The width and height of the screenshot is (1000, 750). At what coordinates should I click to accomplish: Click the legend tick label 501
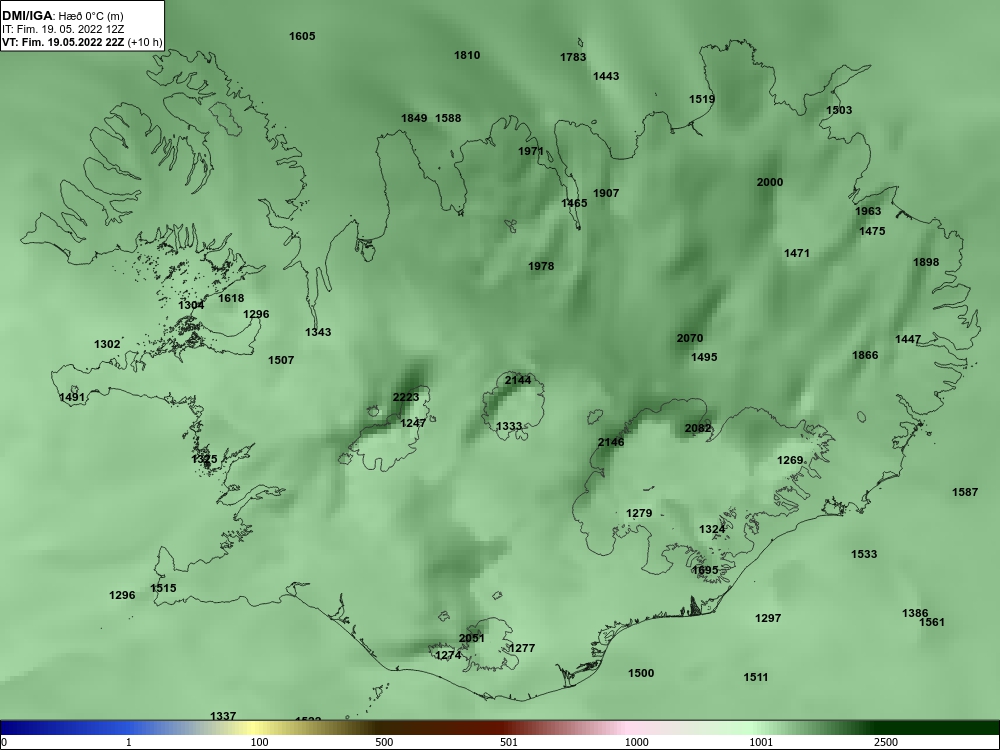[509, 742]
